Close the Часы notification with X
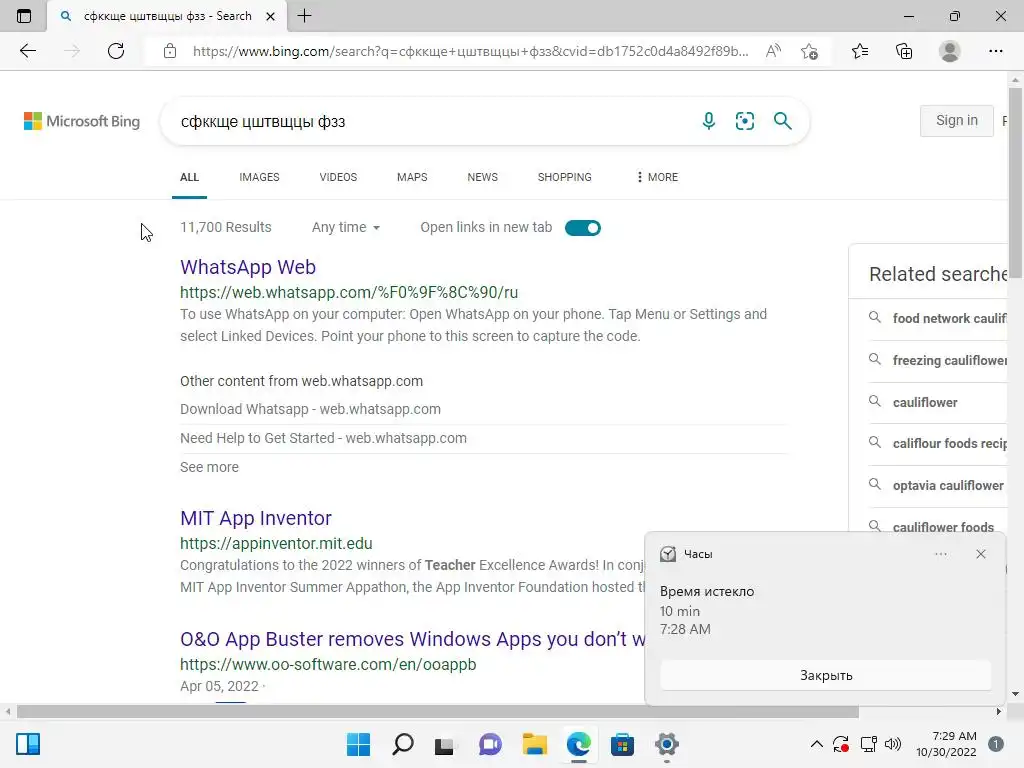This screenshot has height=768, width=1024. 980,554
